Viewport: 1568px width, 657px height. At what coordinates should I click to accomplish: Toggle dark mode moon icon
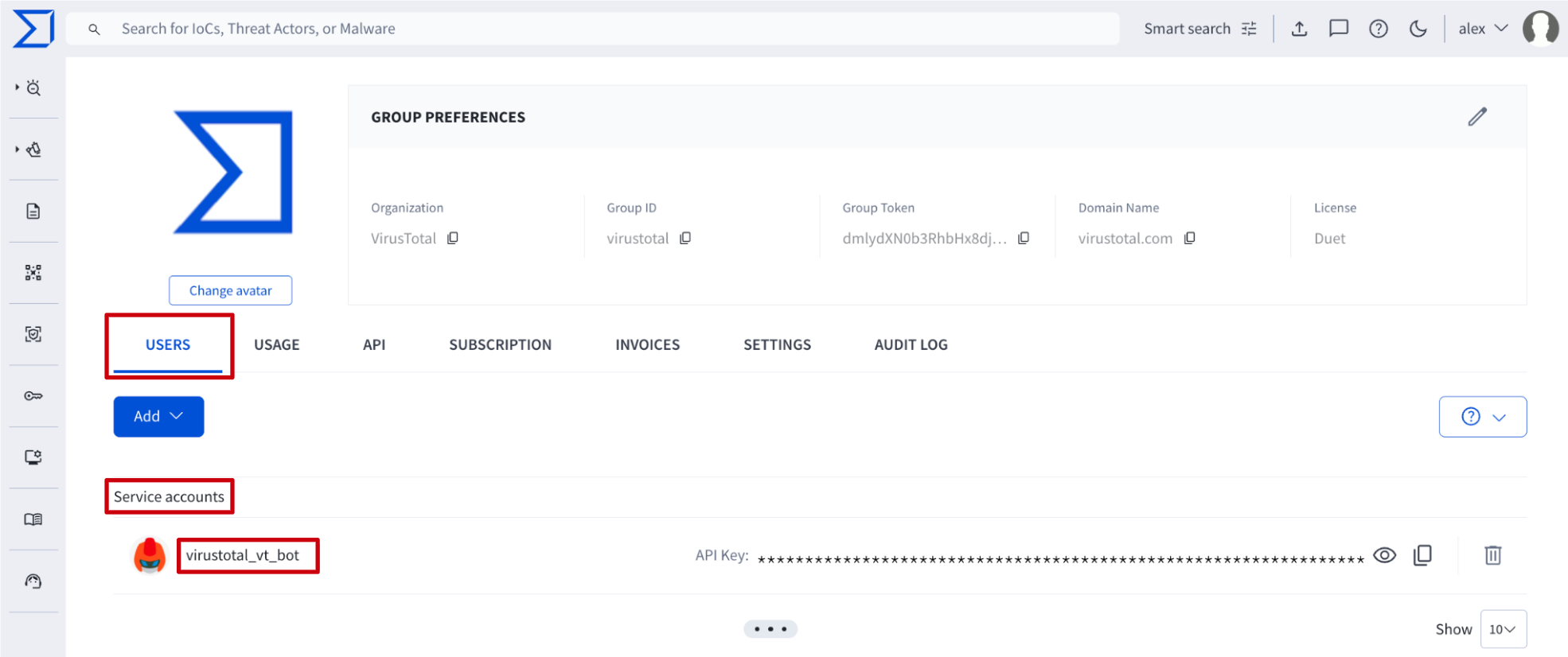[1418, 29]
